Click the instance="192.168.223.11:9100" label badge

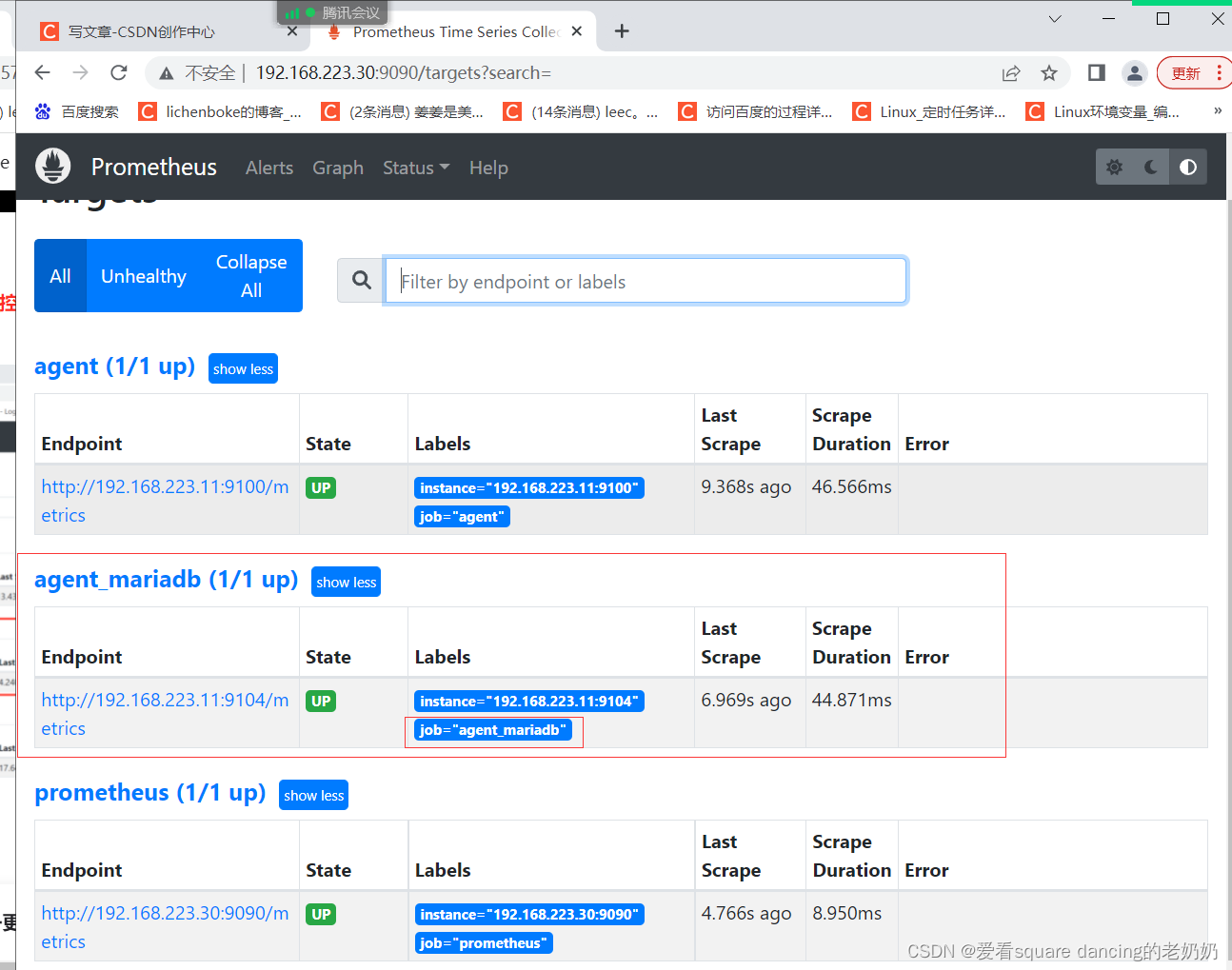pyautogui.click(x=529, y=488)
